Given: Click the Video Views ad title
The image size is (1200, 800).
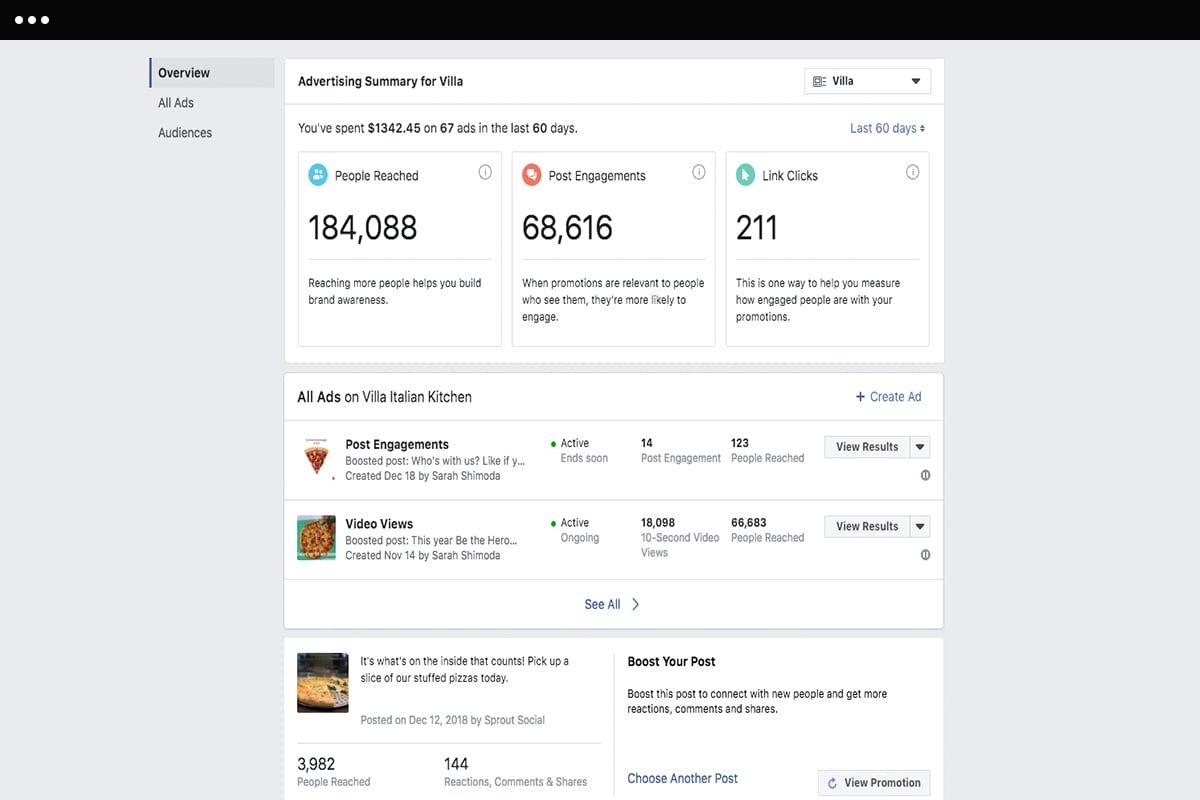Looking at the screenshot, I should pos(379,523).
